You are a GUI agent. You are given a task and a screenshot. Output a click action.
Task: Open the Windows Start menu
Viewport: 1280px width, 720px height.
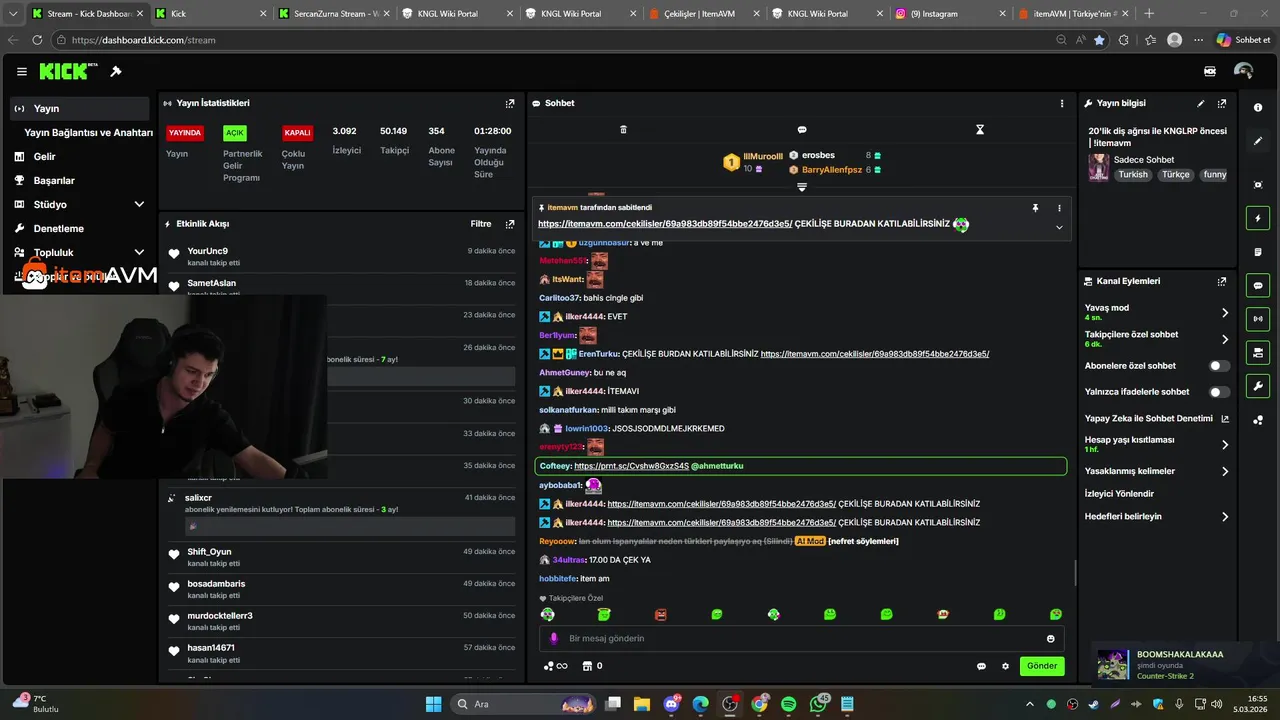point(433,704)
